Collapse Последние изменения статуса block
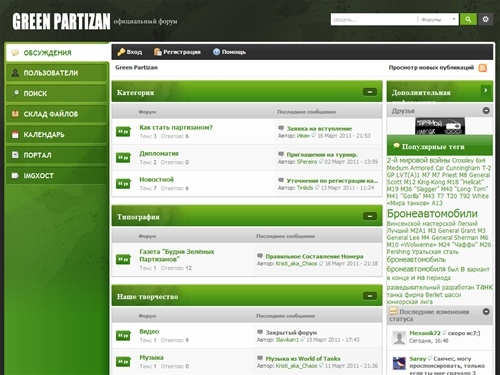The image size is (500, 375). pos(486,312)
